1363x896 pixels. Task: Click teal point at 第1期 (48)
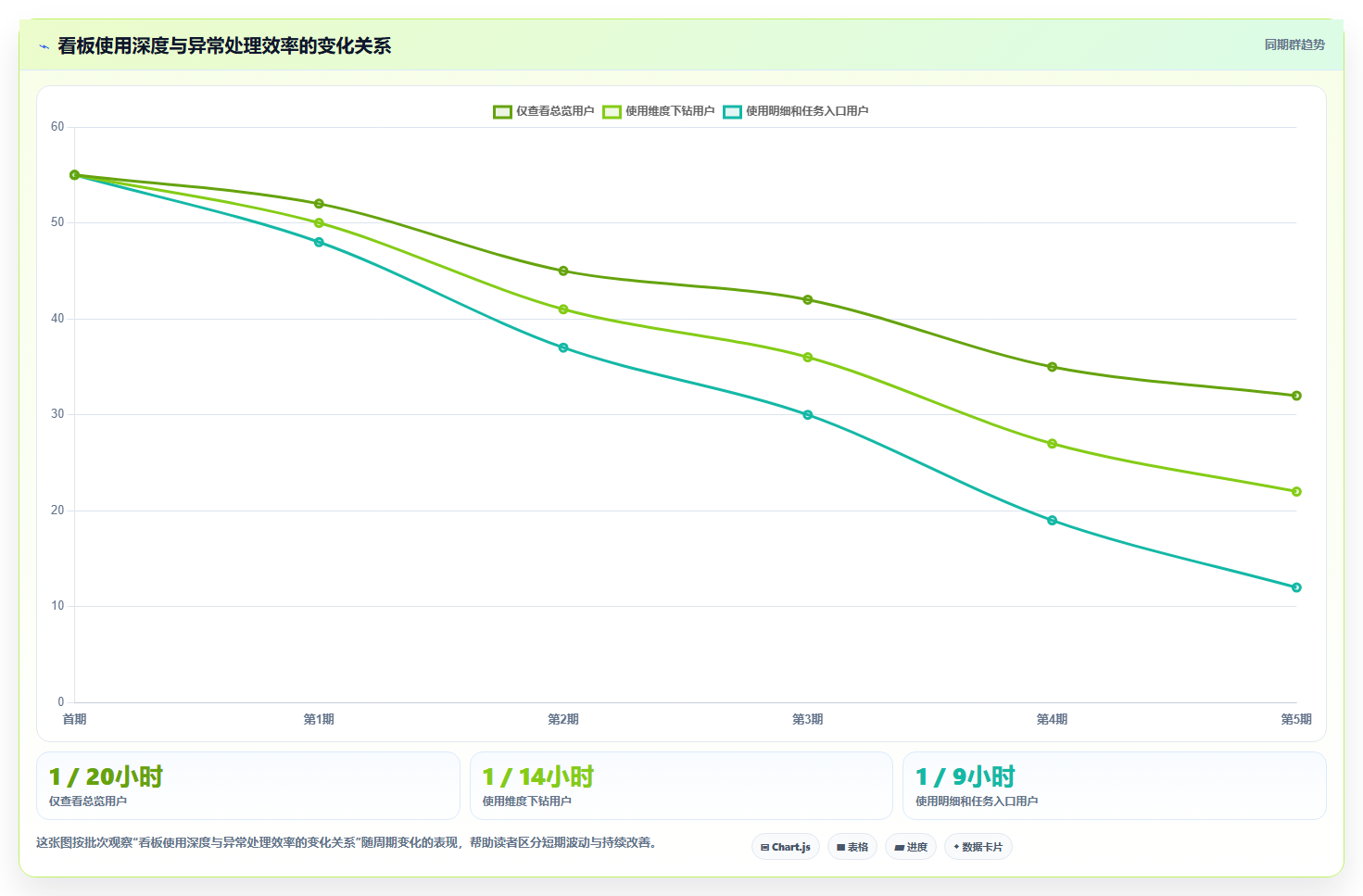(319, 242)
